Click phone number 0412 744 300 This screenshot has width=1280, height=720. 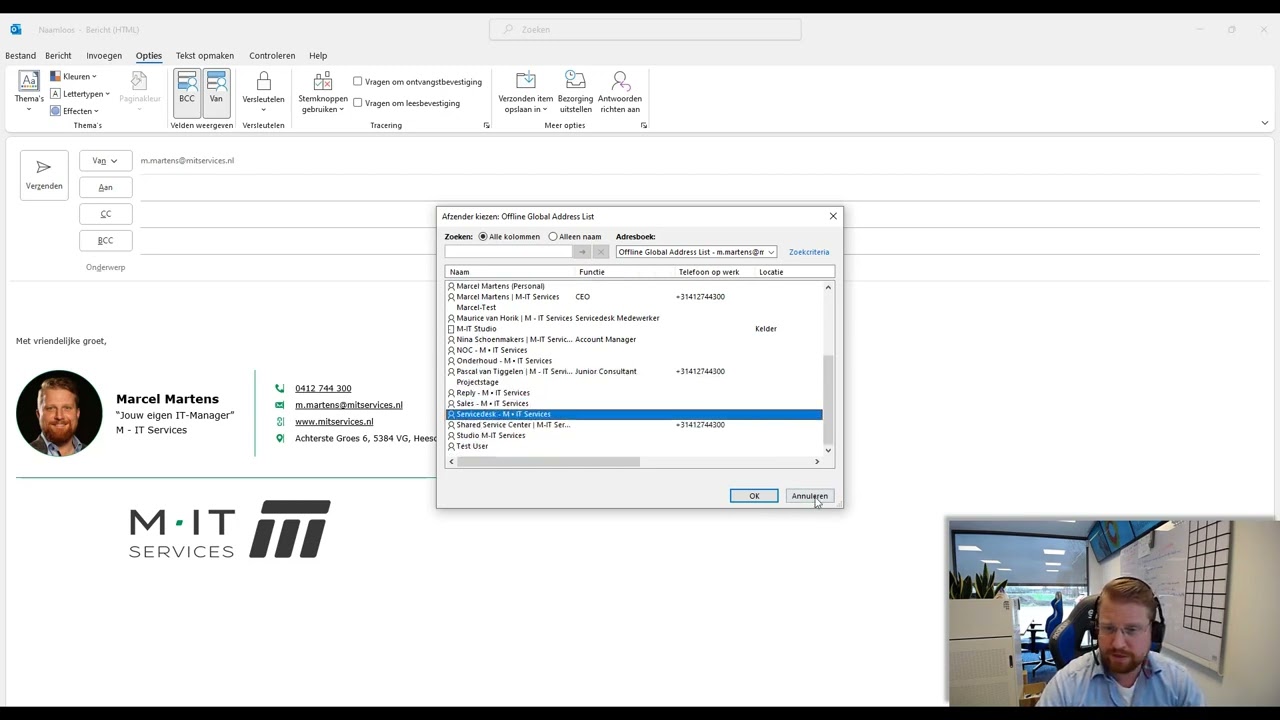323,388
